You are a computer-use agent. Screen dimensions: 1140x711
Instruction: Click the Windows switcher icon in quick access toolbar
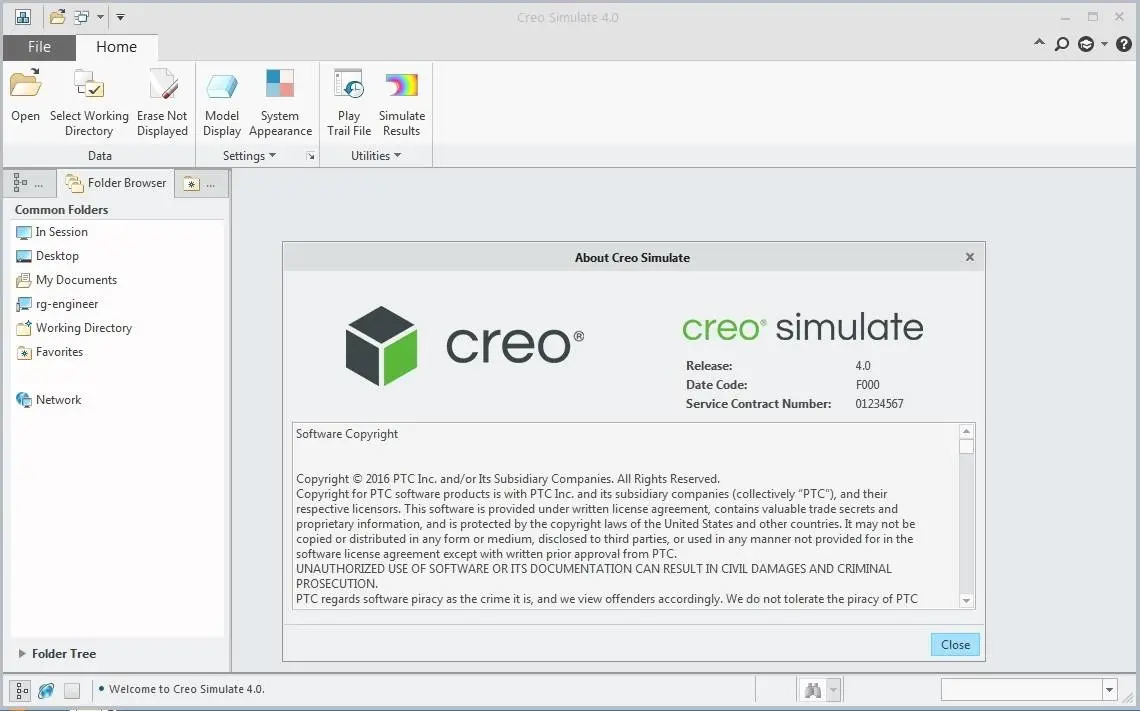pos(81,17)
